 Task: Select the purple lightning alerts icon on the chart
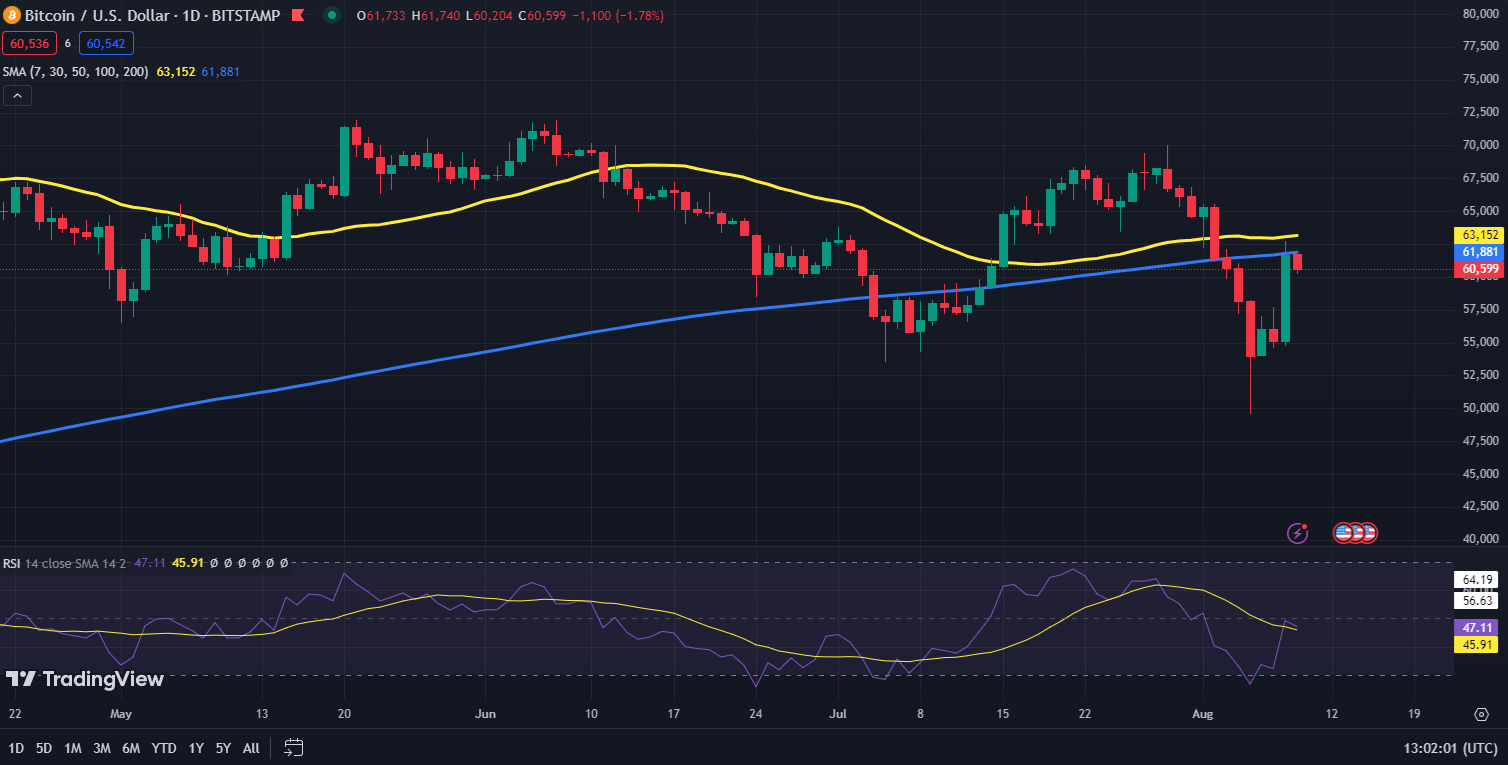(1297, 534)
